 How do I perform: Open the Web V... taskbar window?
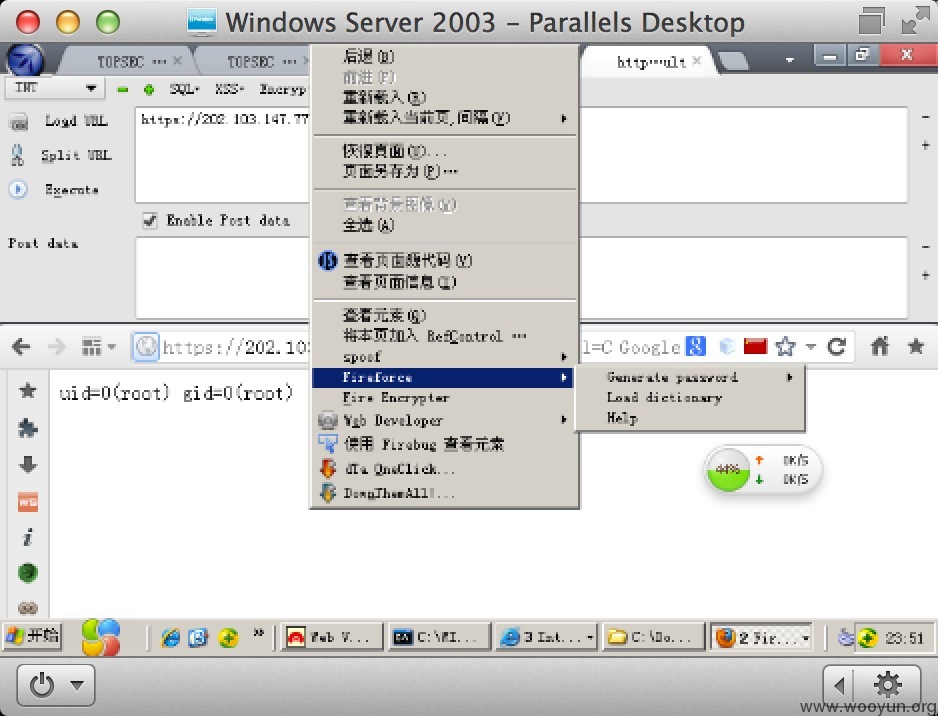coord(331,638)
